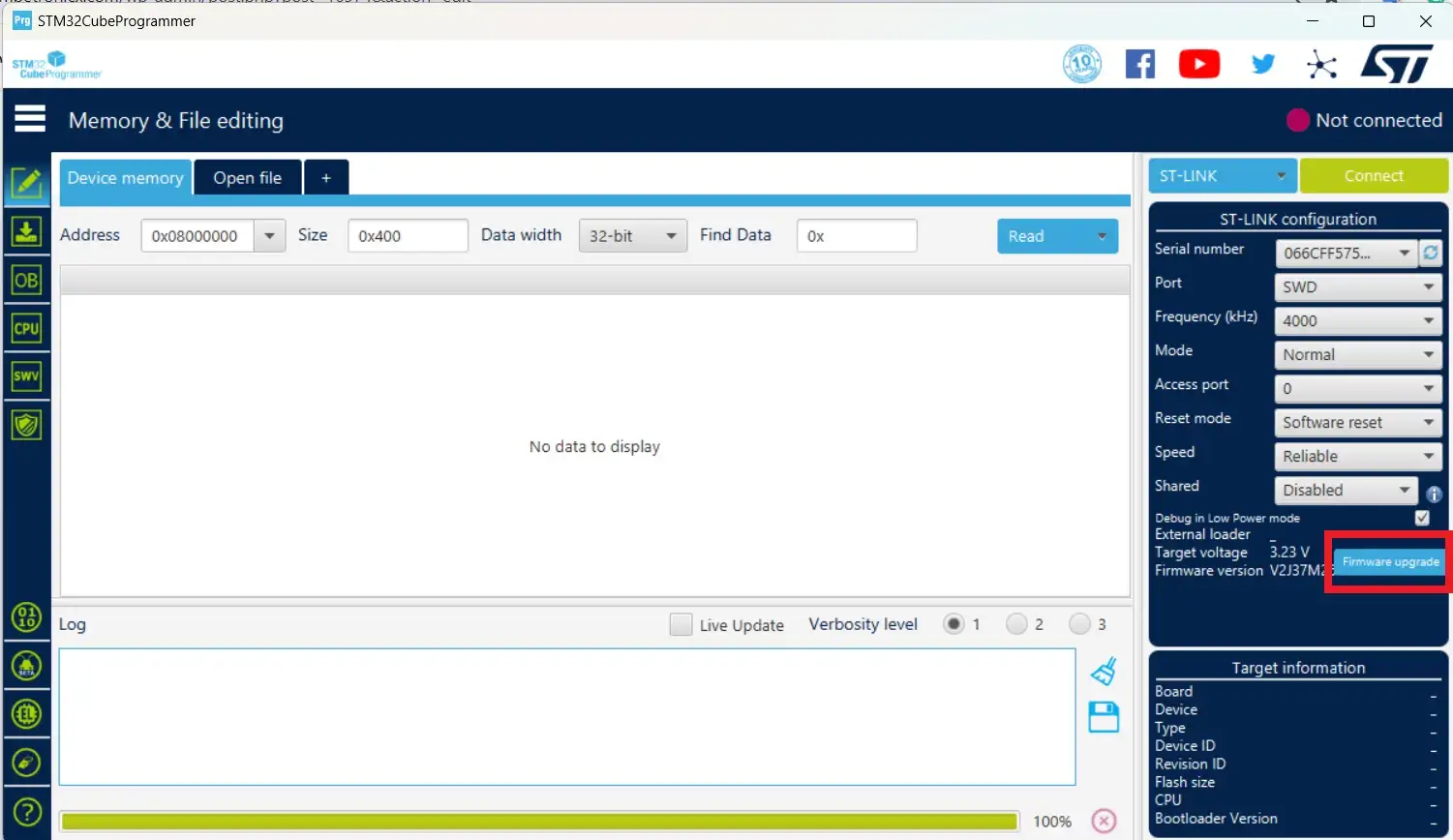Click the info icon beside Shared
Image resolution: width=1453 pixels, height=840 pixels.
[x=1434, y=494]
